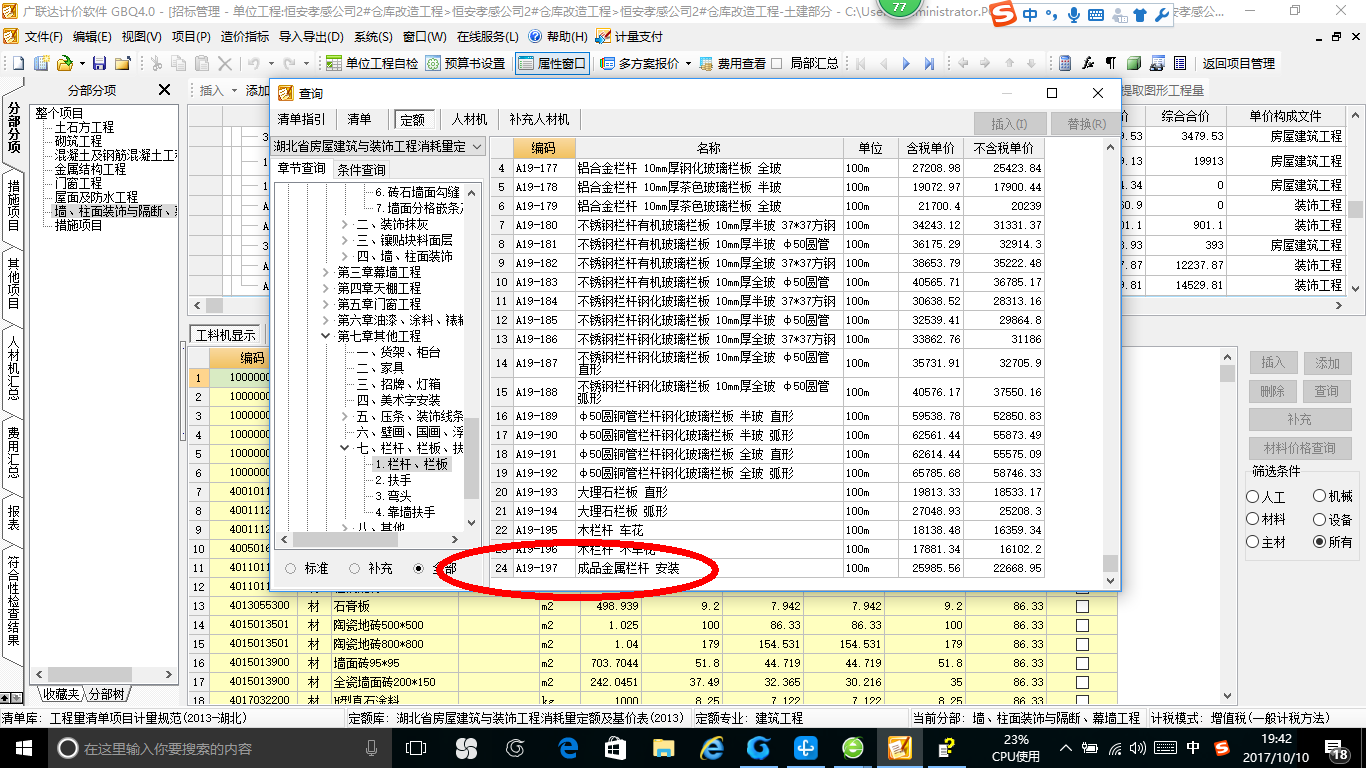Click Sogou wrench settings icon
This screenshot has height=768, width=1366.
pyautogui.click(x=1161, y=14)
